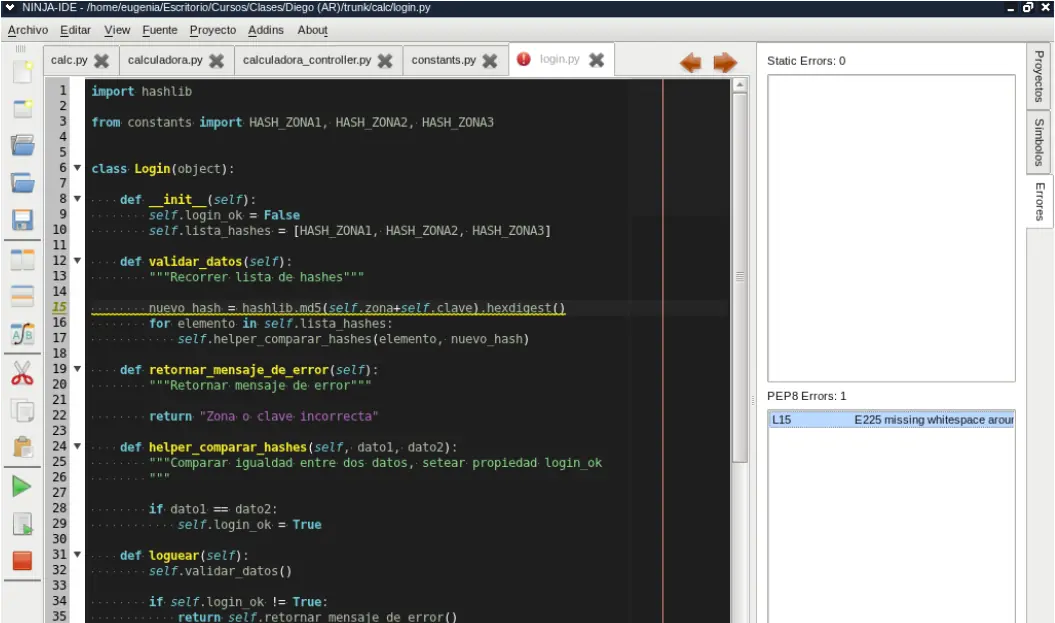This screenshot has width=1055, height=623.
Task: Click the 'Zona o clave incorrecta' string
Action: tap(289, 416)
